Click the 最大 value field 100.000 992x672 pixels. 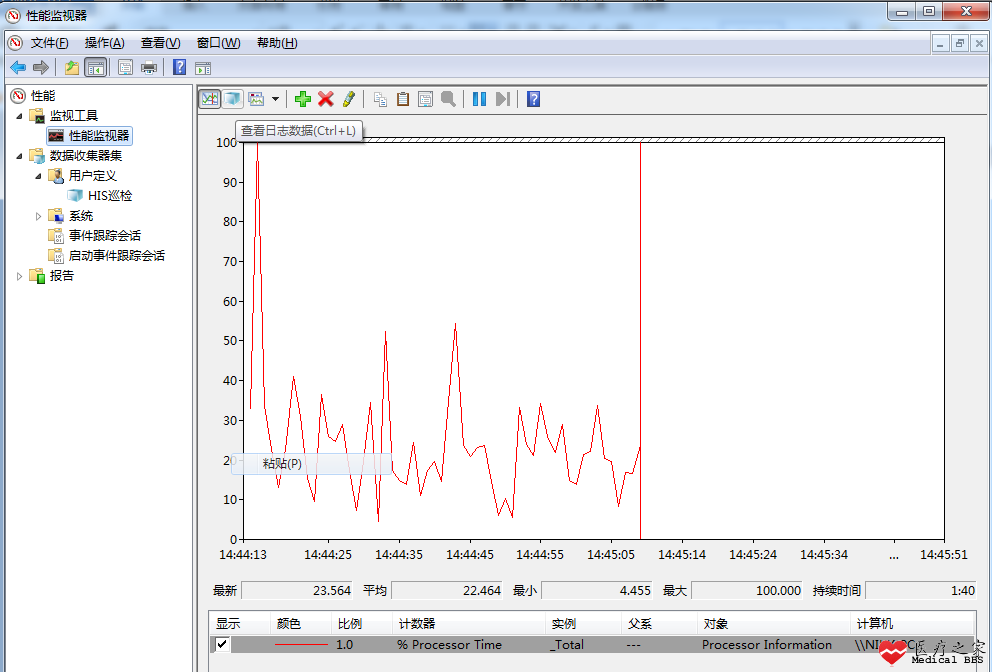coord(747,590)
